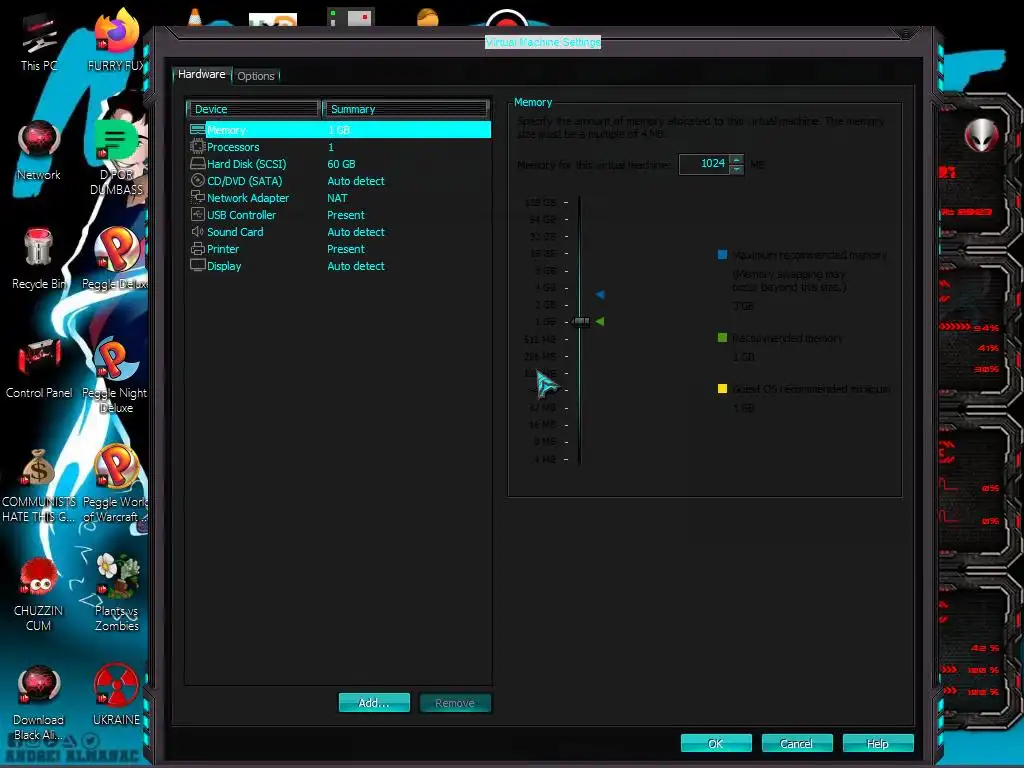Click the Add... button

click(374, 703)
